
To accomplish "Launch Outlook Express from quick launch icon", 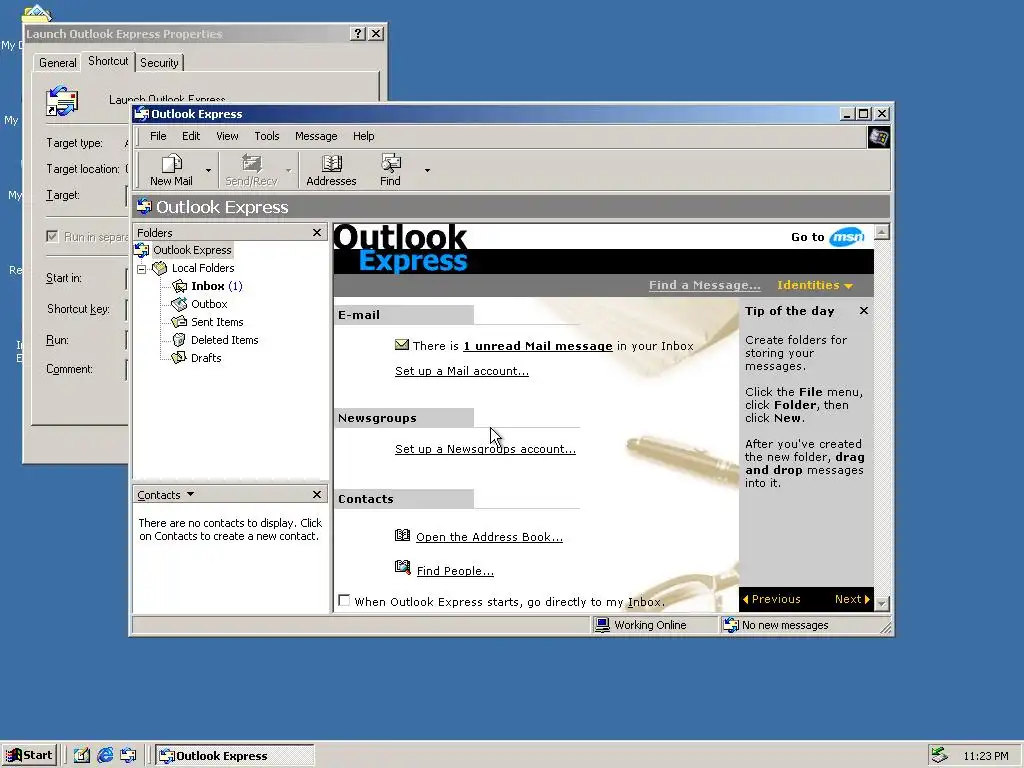I will [128, 756].
